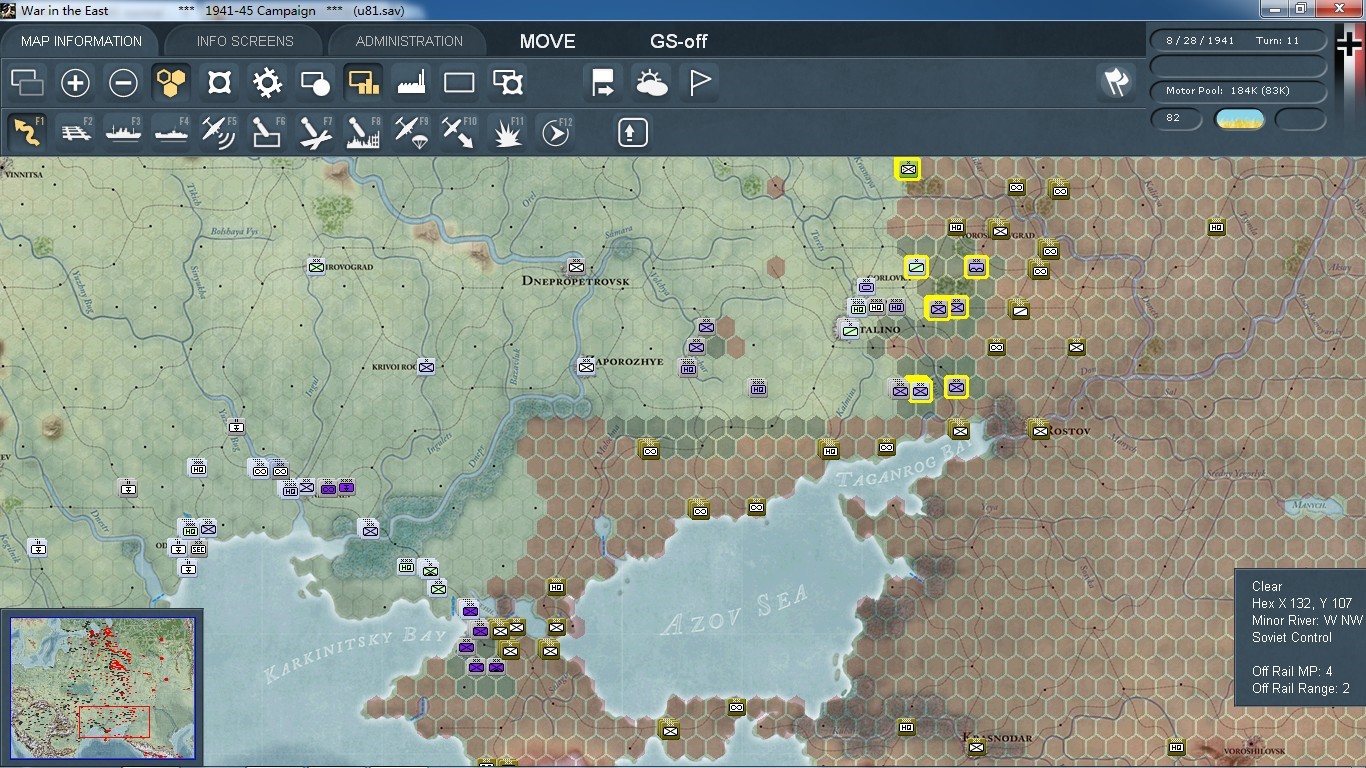Toggle the four-cornered fort icon in the toolbar

(x=219, y=83)
